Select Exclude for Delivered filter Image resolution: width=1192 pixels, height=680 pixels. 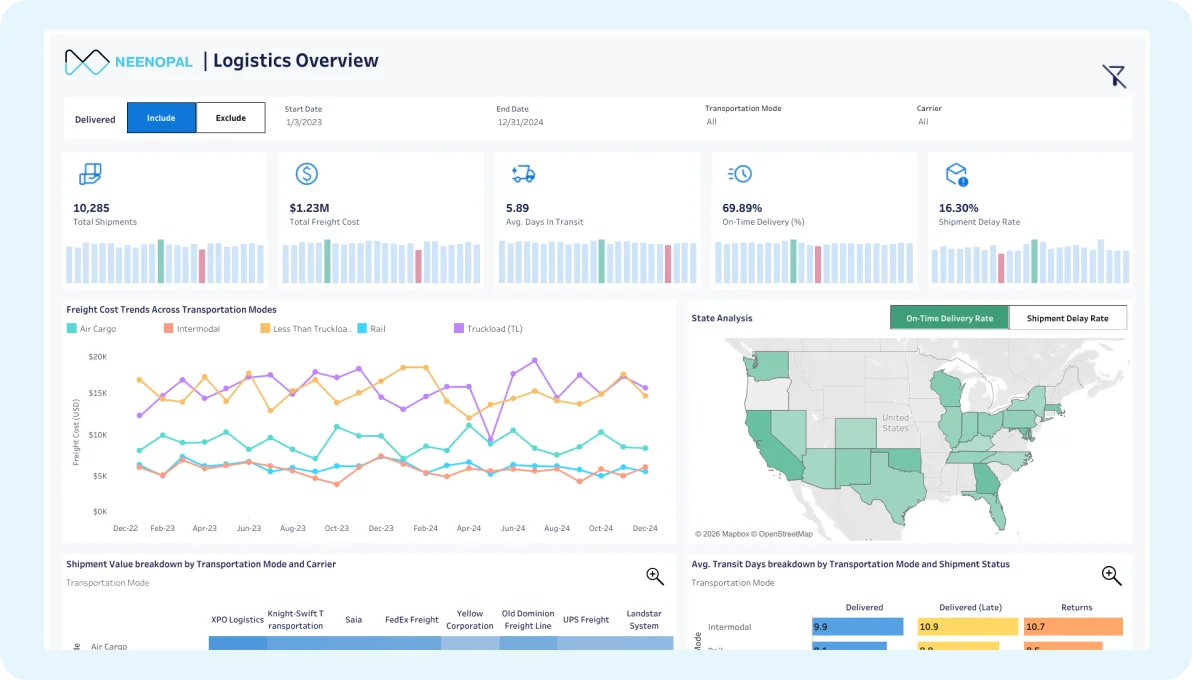pyautogui.click(x=230, y=118)
